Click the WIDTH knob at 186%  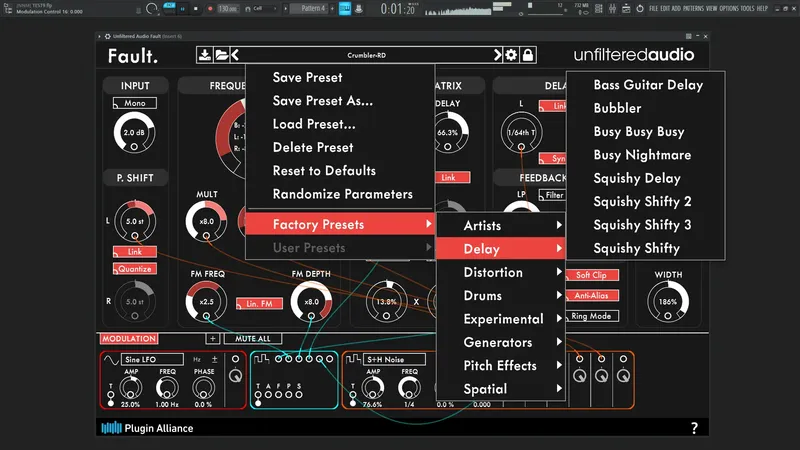pos(668,302)
